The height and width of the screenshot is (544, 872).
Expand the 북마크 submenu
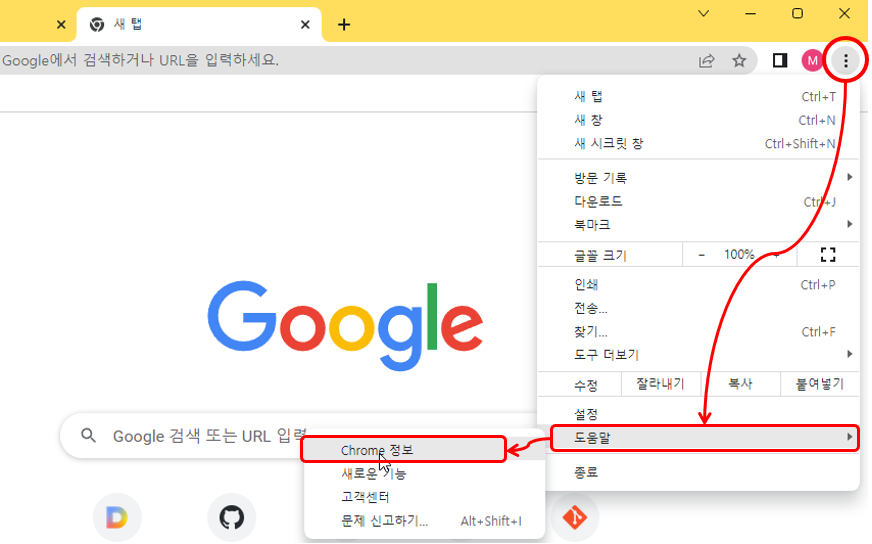pyautogui.click(x=698, y=225)
